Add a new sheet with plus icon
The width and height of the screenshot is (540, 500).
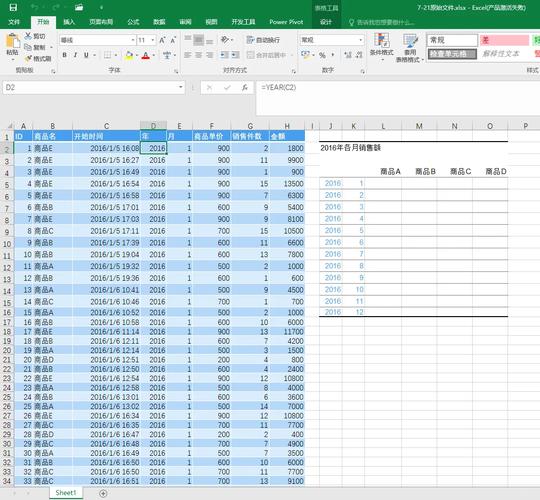click(103, 493)
